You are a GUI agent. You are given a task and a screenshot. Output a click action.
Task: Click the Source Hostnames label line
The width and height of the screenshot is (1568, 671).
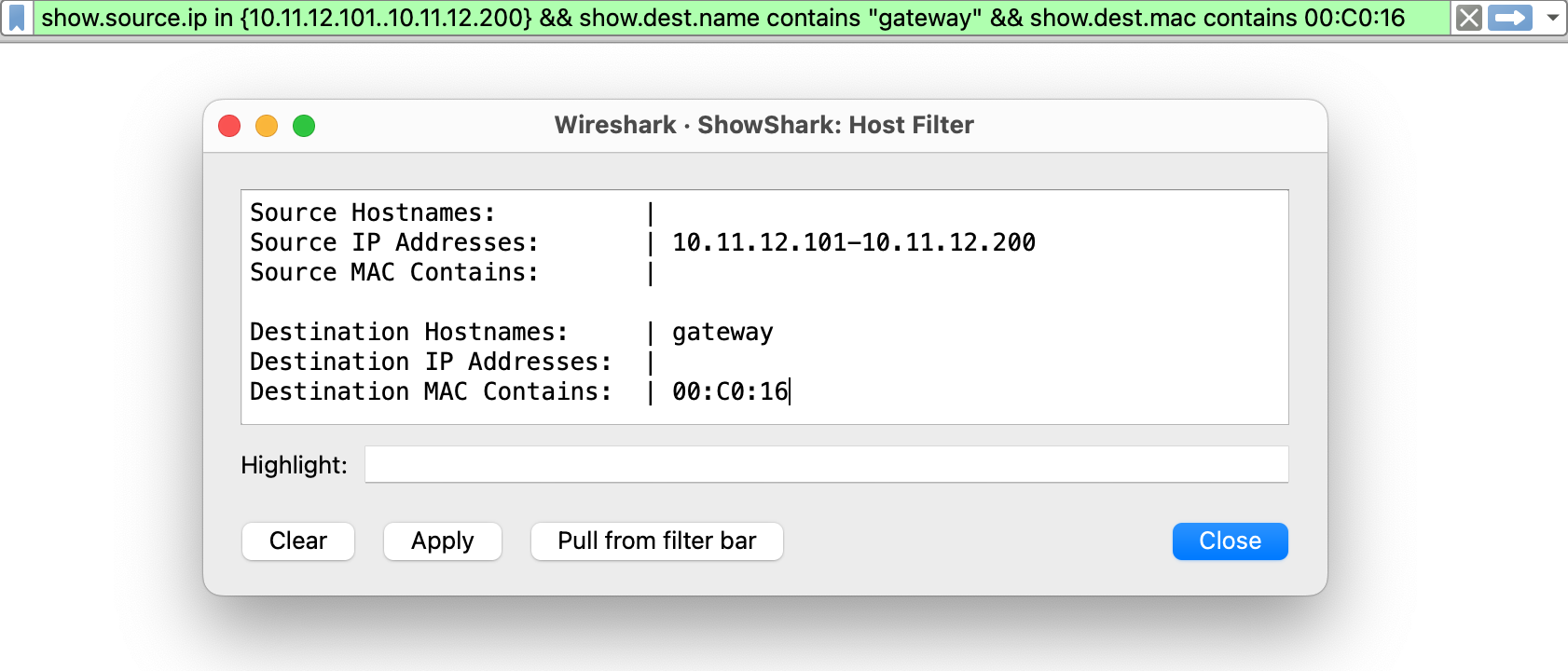click(373, 212)
